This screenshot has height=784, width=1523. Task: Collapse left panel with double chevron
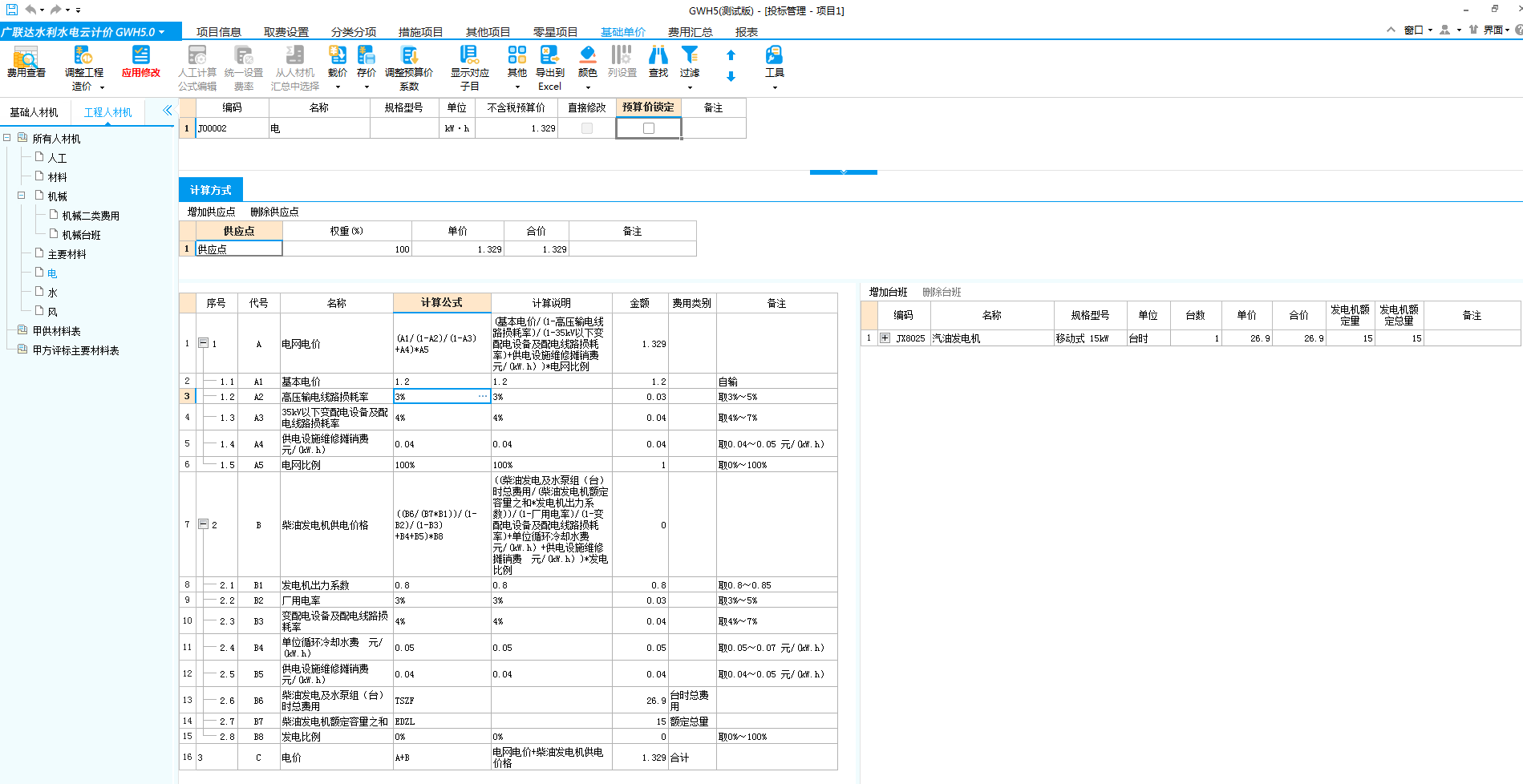click(167, 111)
